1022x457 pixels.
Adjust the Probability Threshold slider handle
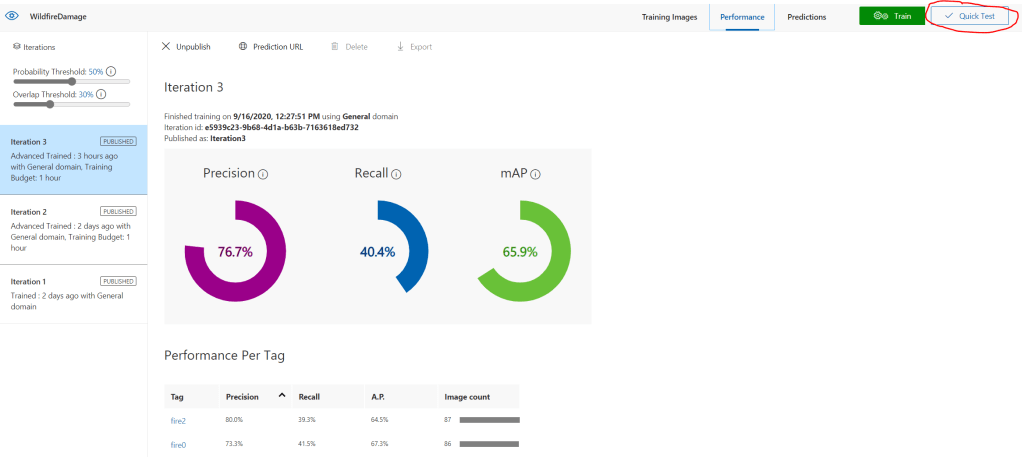(72, 82)
